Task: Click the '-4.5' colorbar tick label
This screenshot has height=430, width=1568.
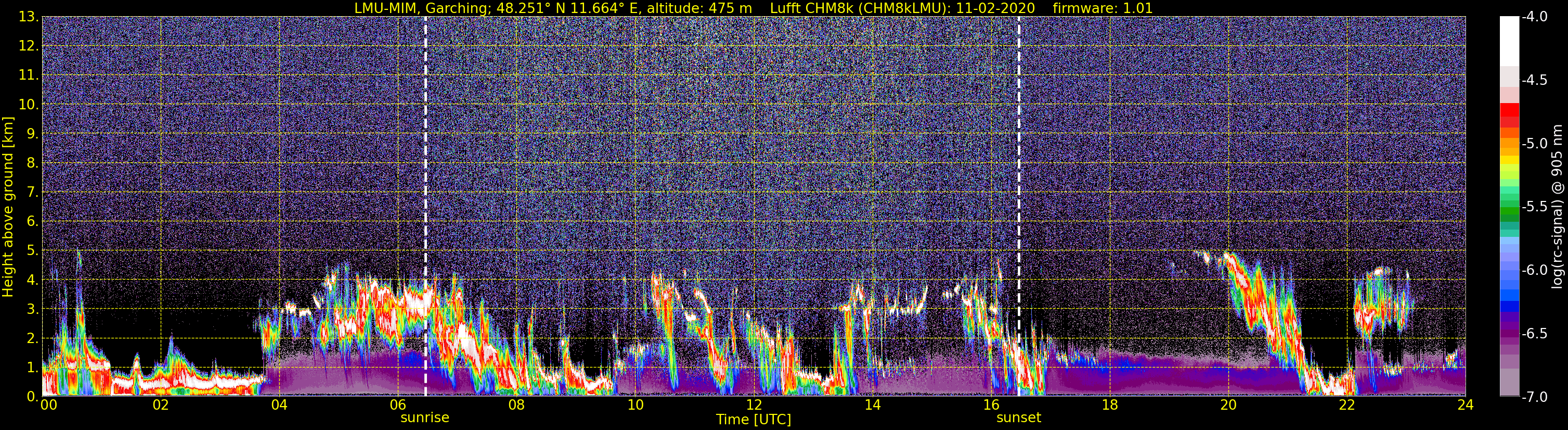Action: click(1534, 80)
